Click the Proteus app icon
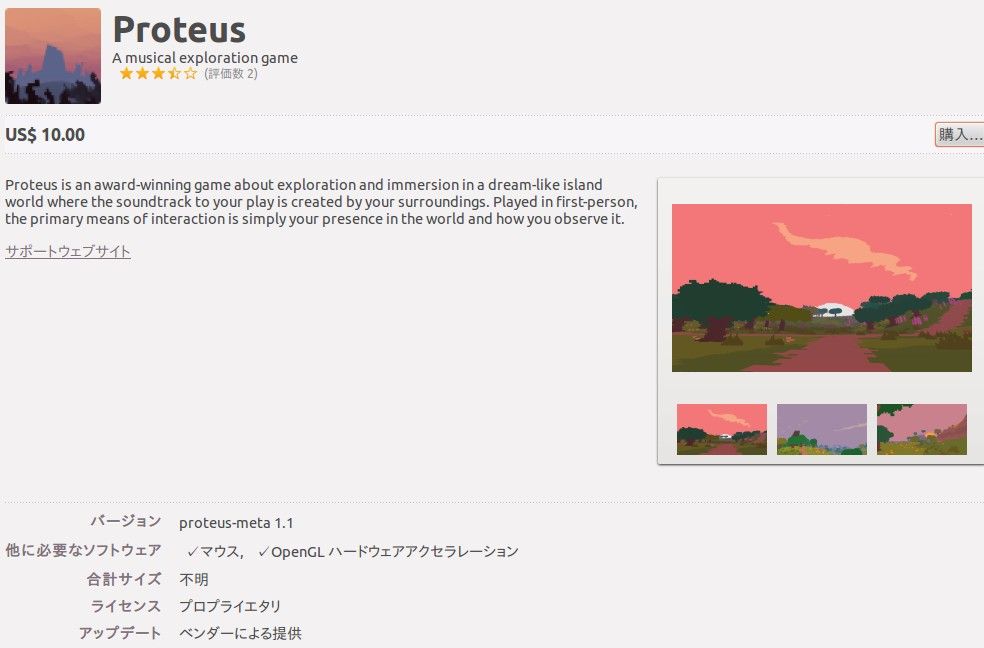984x648 pixels. tap(53, 56)
